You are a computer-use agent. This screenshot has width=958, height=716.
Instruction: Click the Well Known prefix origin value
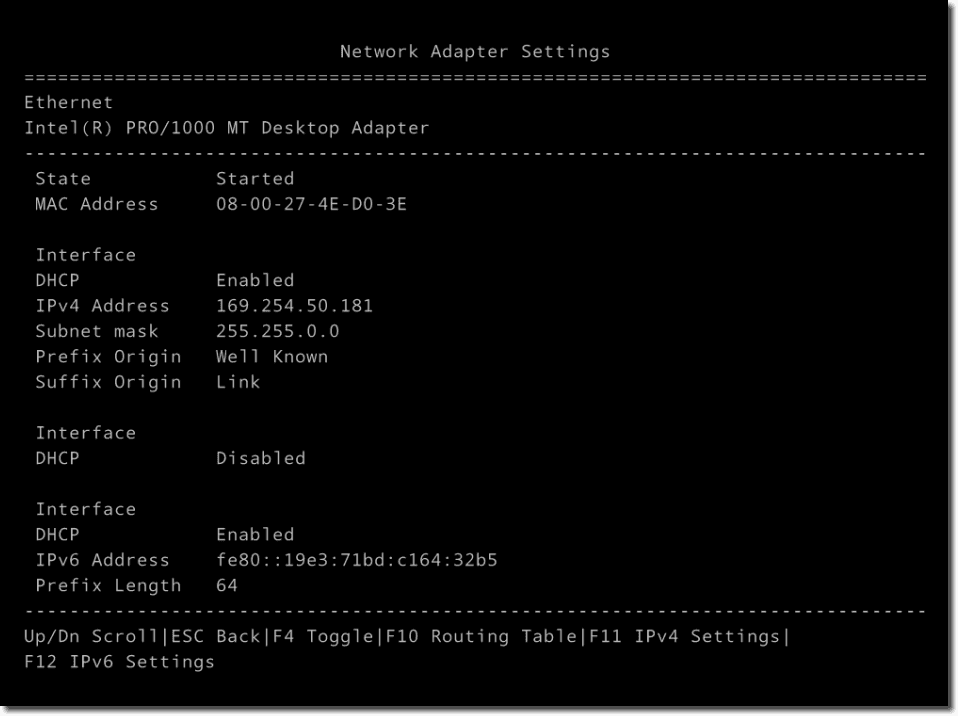pyautogui.click(x=272, y=356)
